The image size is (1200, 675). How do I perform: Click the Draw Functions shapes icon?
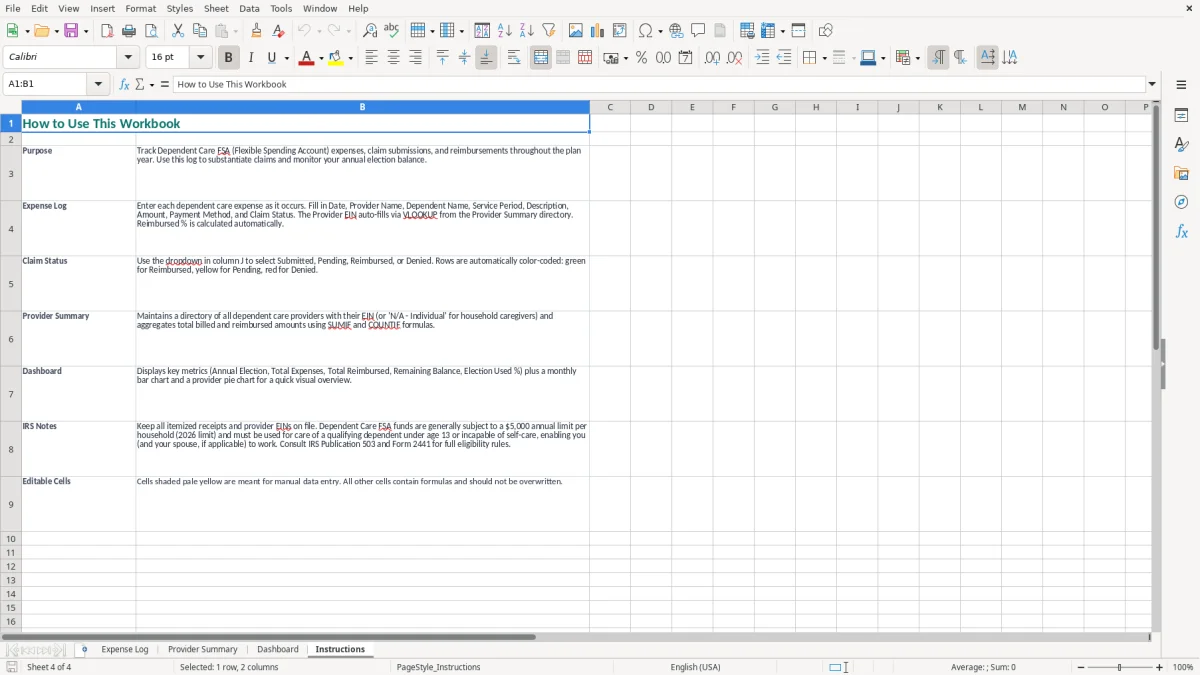[x=826, y=31]
